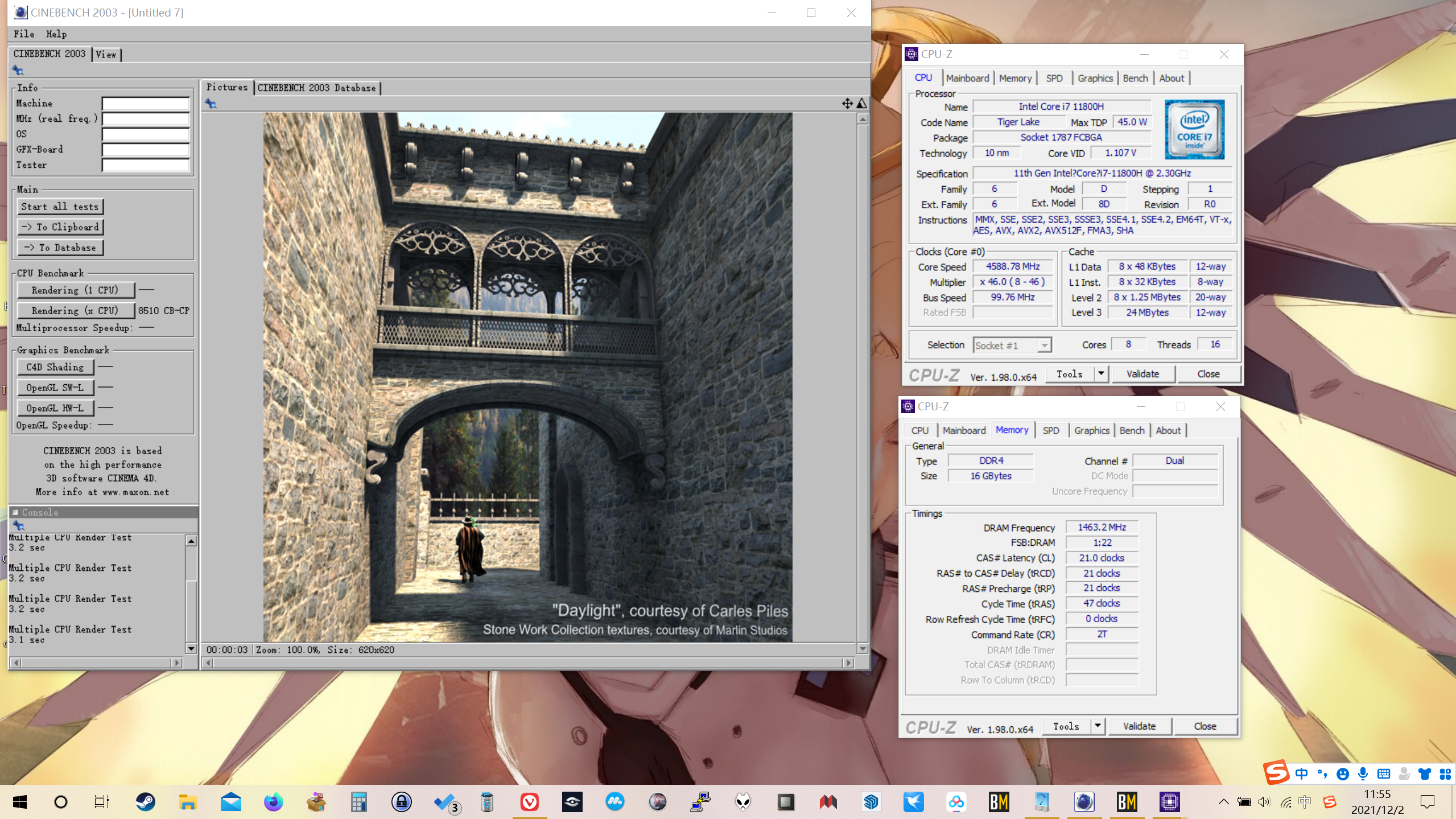Open the Windows Start menu
Image resolution: width=1456 pixels, height=819 pixels.
[20, 802]
